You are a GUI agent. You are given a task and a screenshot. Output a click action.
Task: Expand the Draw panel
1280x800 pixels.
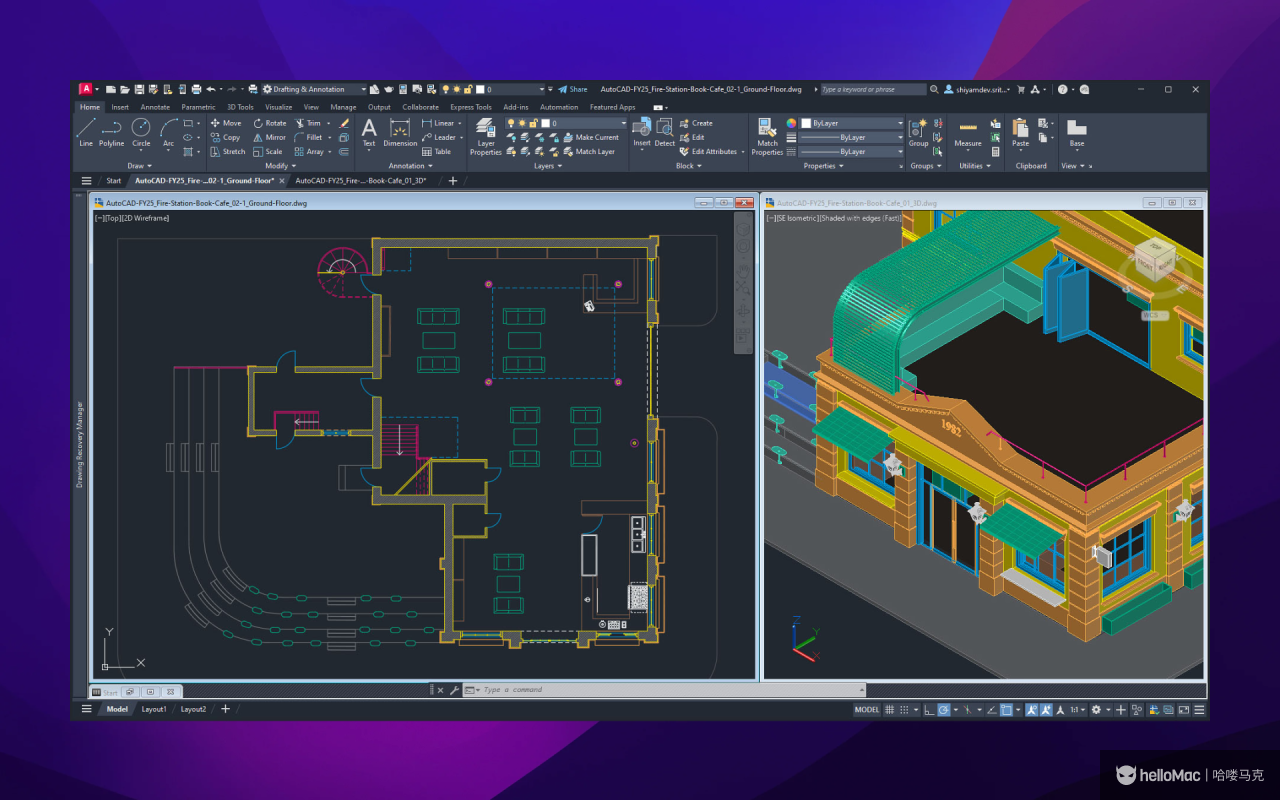(138, 166)
